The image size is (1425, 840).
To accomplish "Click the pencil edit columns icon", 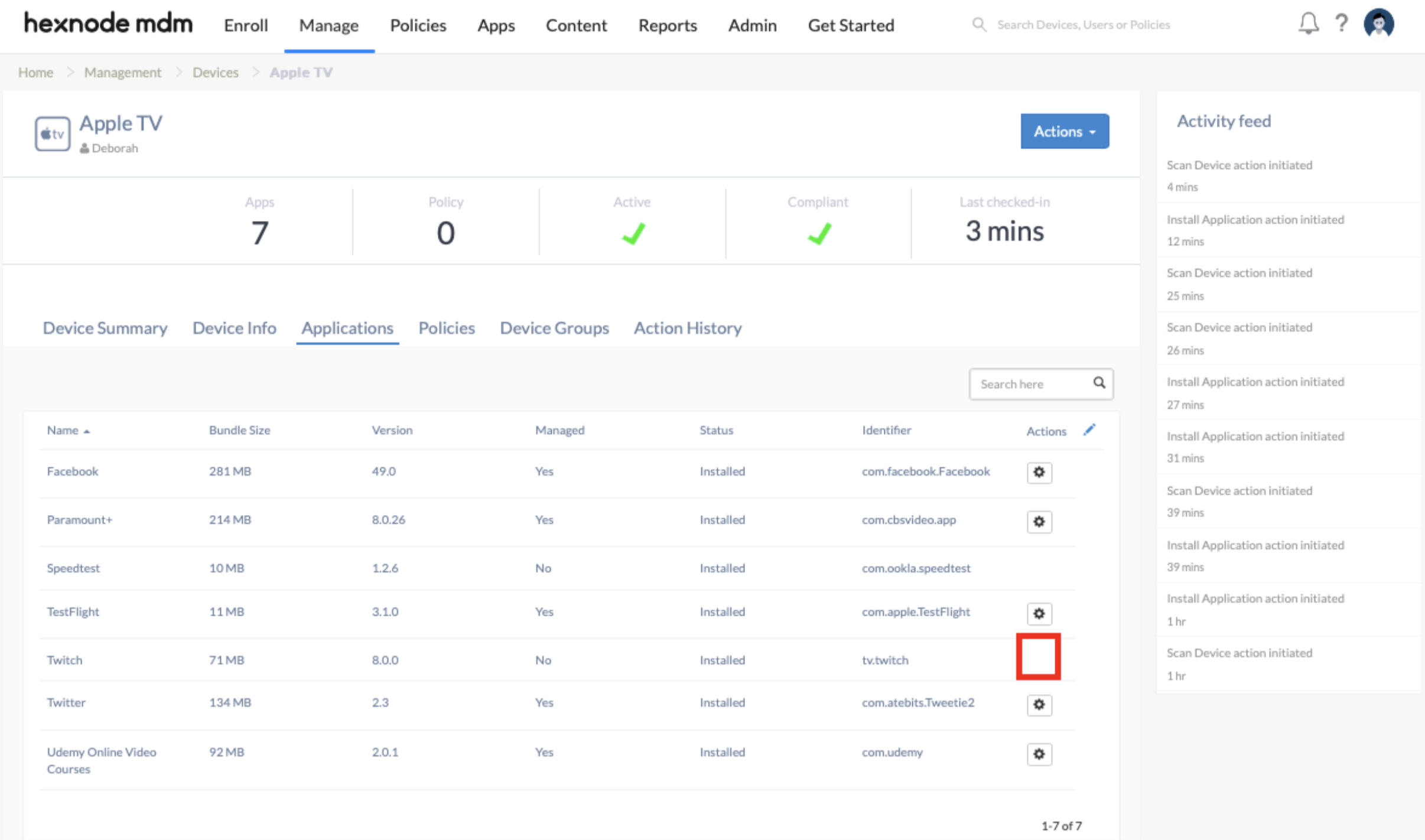I will 1089,429.
